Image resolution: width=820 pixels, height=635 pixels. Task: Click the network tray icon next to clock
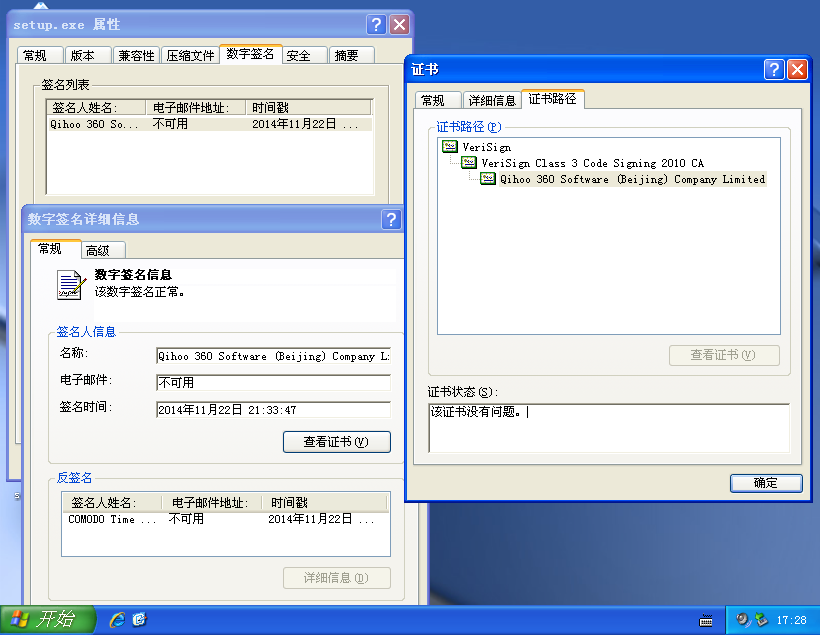click(761, 620)
